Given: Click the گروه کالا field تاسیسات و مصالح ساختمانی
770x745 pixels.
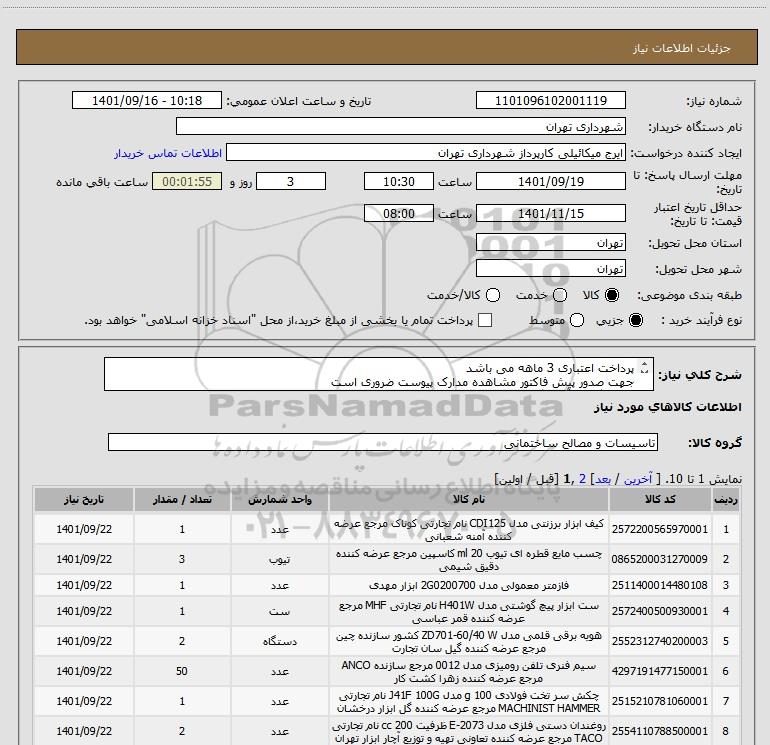Looking at the screenshot, I should [x=383, y=442].
